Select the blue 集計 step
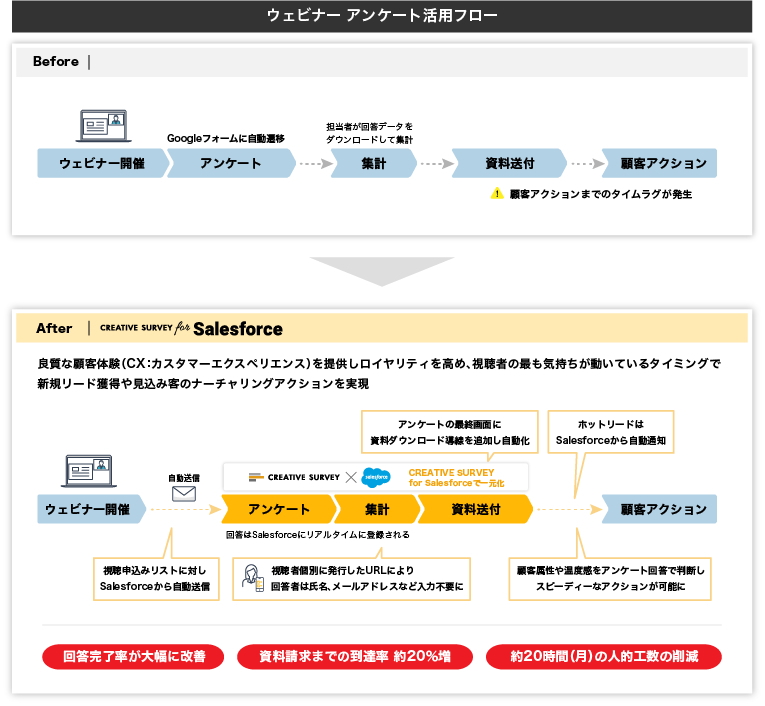Viewport: 765px width, 706px height. [x=374, y=163]
